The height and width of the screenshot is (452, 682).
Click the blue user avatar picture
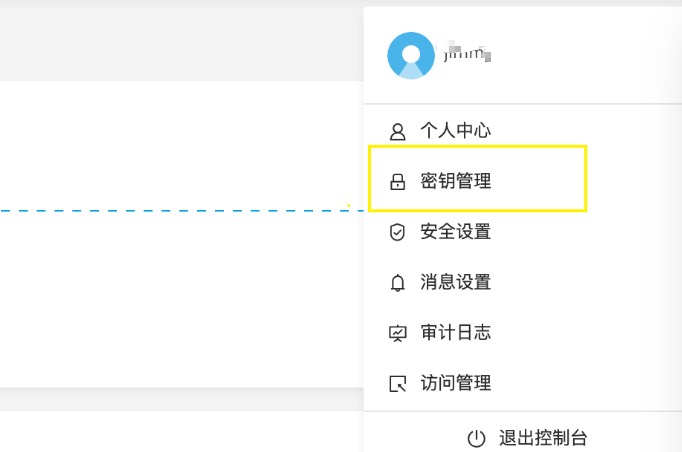coord(411,55)
